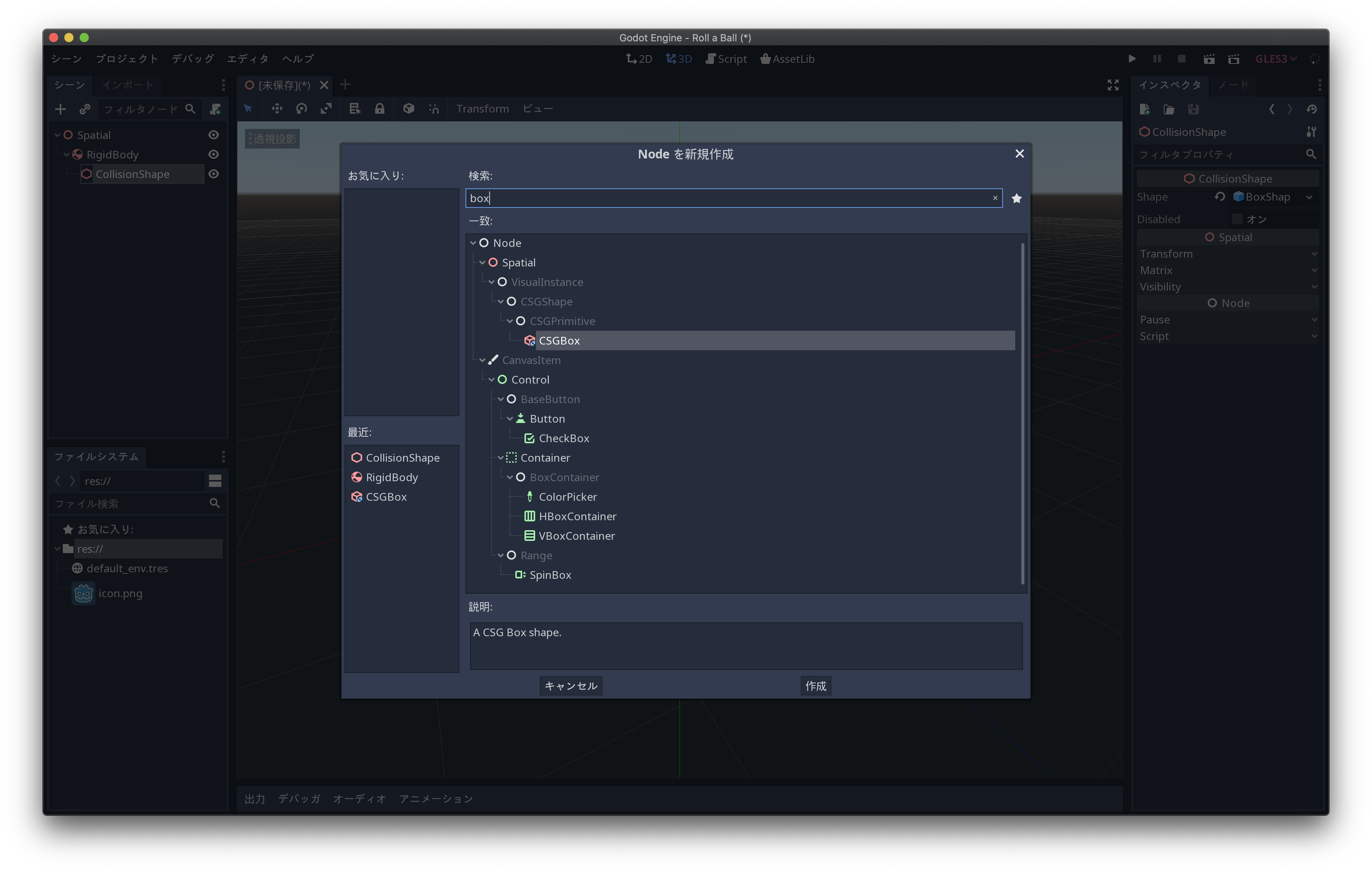Open the シーン menu in menu bar
Image resolution: width=1372 pixels, height=872 pixels.
pos(67,59)
